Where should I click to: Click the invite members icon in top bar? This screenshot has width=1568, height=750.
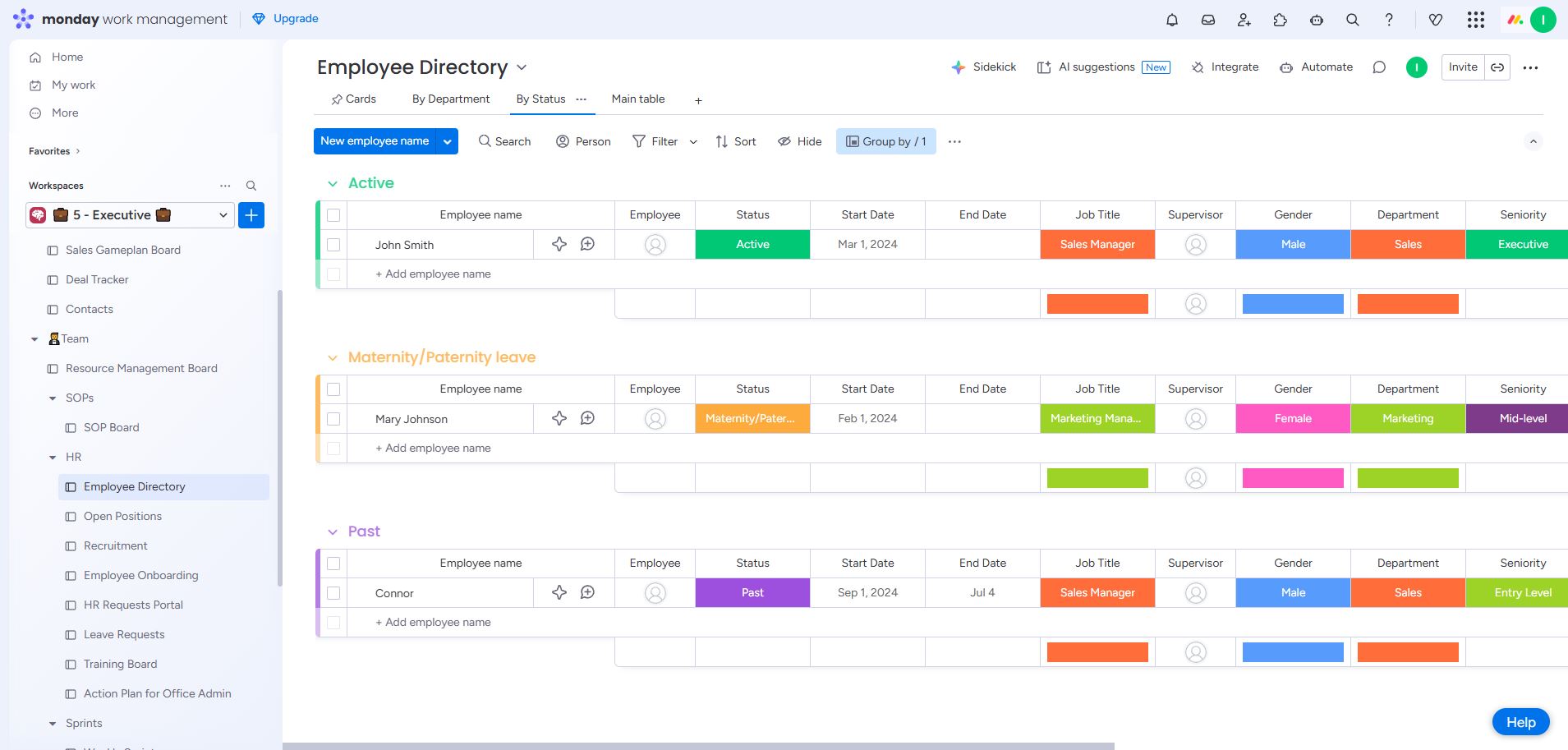click(x=1244, y=20)
